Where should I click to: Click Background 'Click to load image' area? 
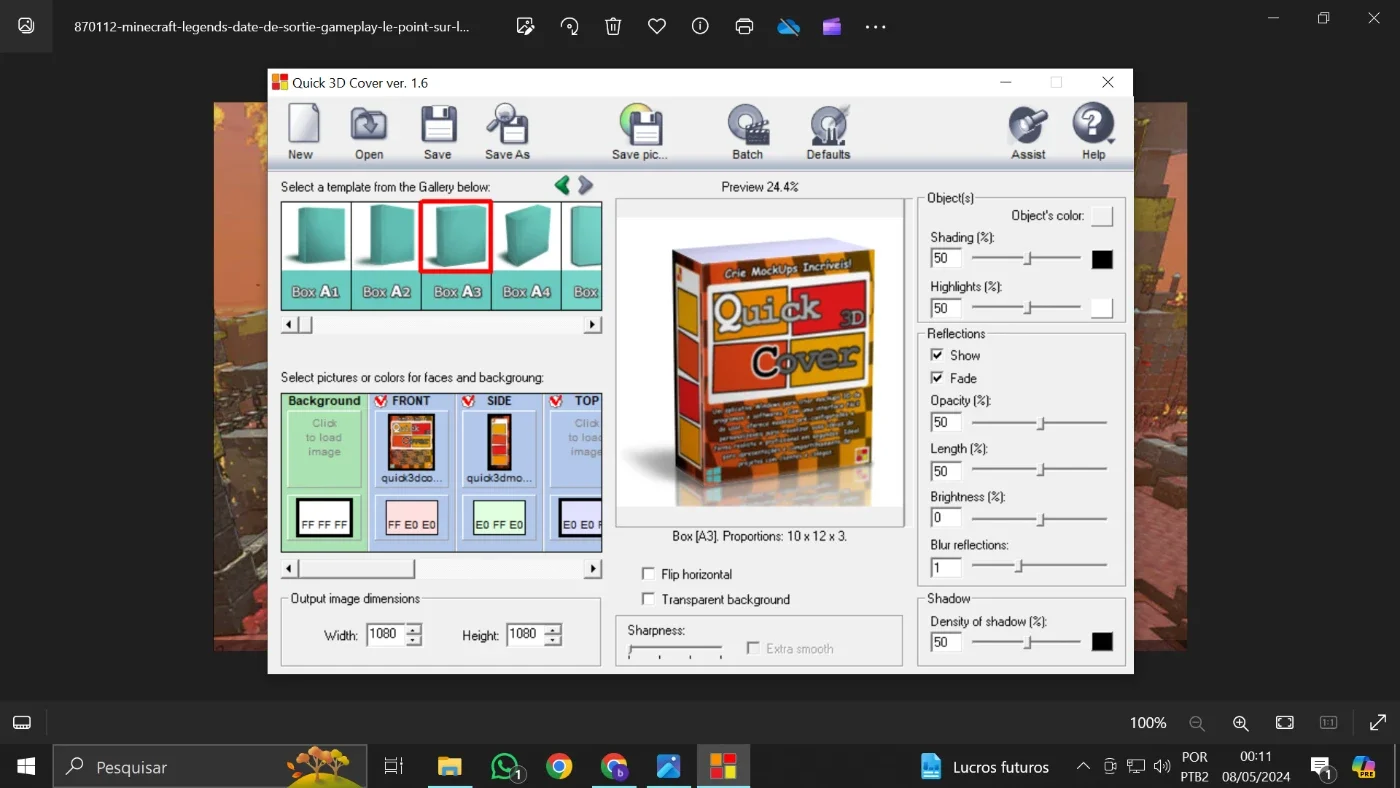pyautogui.click(x=324, y=448)
